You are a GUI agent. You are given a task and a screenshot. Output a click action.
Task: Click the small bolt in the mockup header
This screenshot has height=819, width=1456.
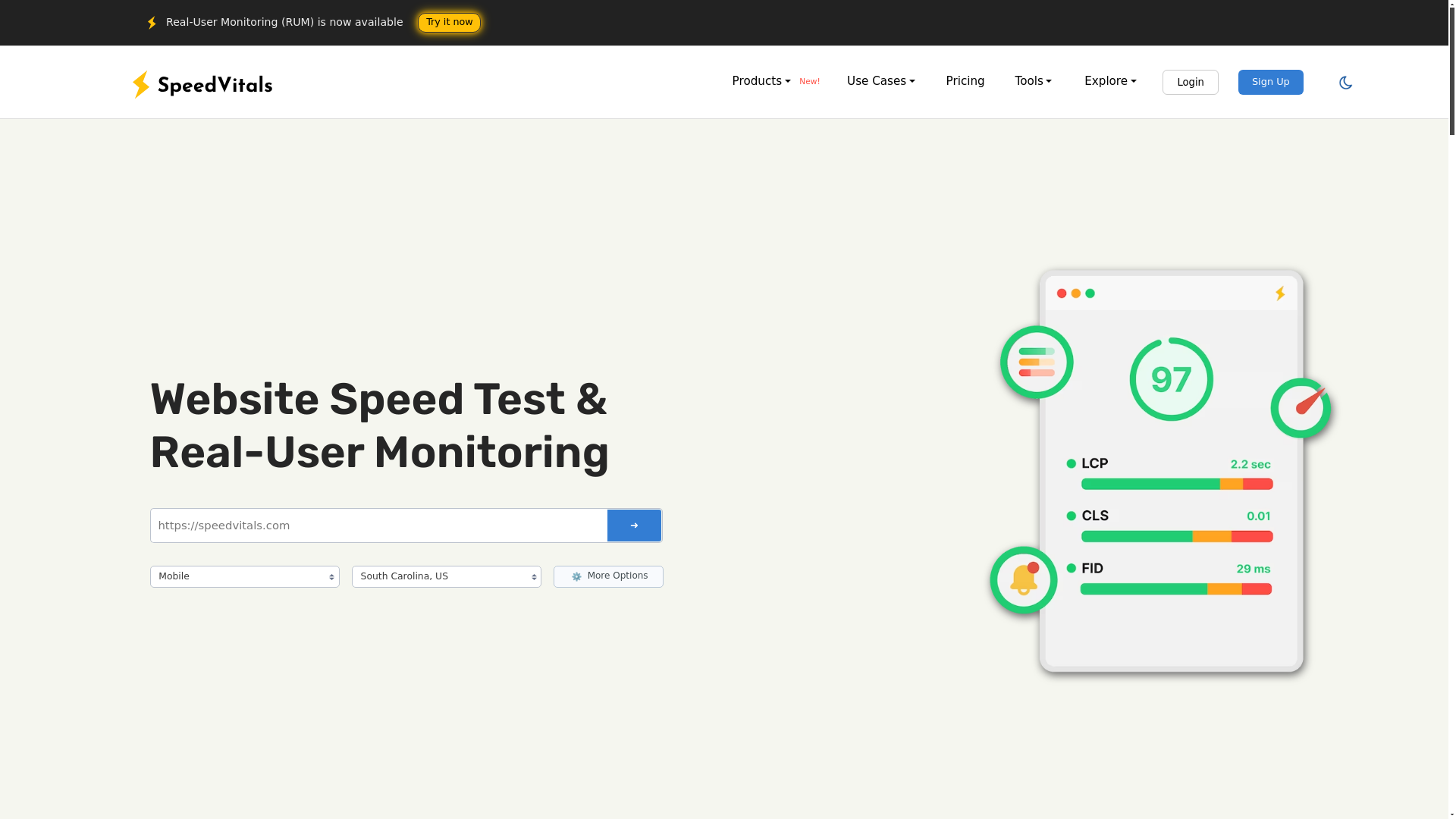(x=1280, y=293)
